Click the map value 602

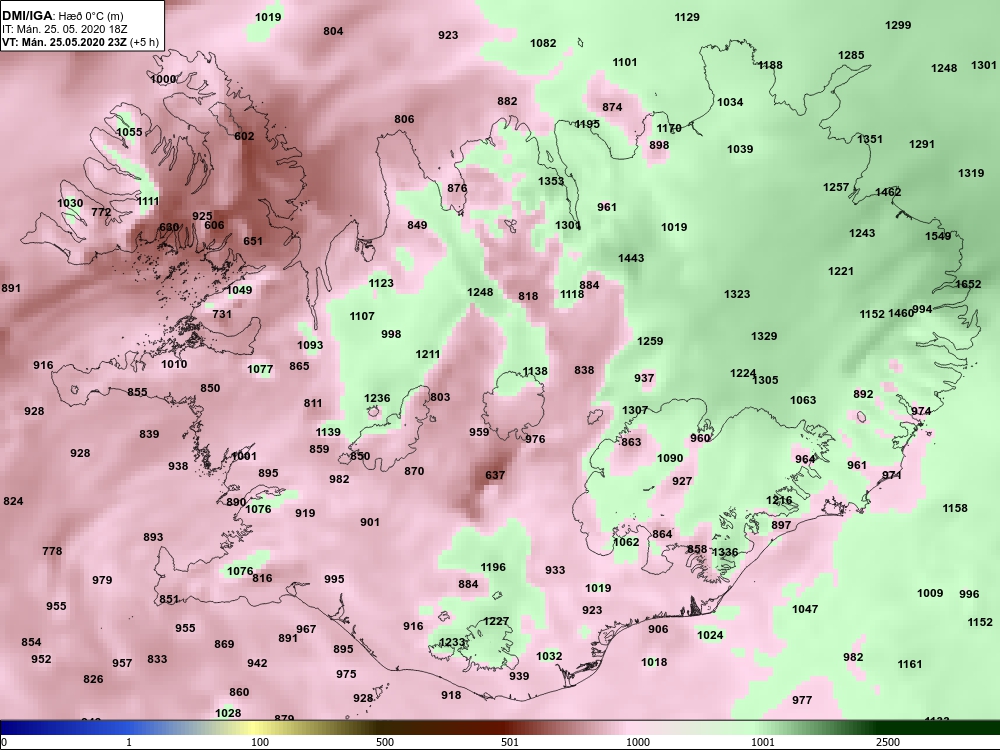coord(244,136)
